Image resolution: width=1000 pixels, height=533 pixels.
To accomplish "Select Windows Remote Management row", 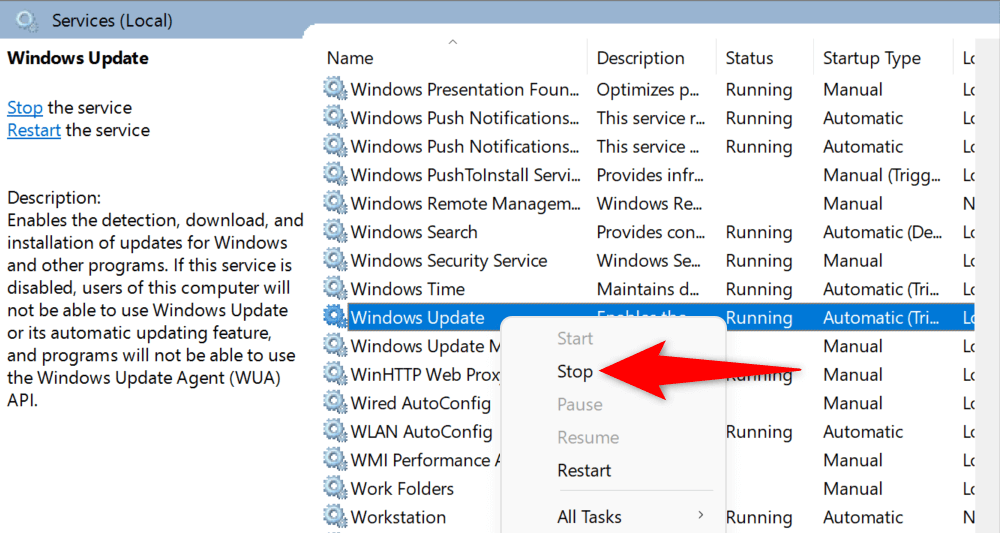I will [x=465, y=203].
